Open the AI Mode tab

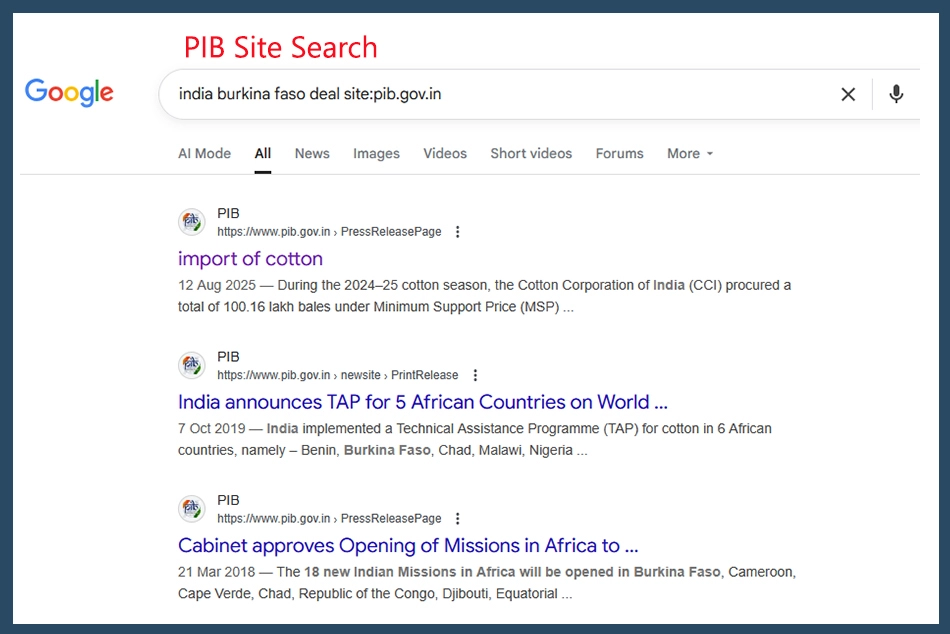point(204,153)
